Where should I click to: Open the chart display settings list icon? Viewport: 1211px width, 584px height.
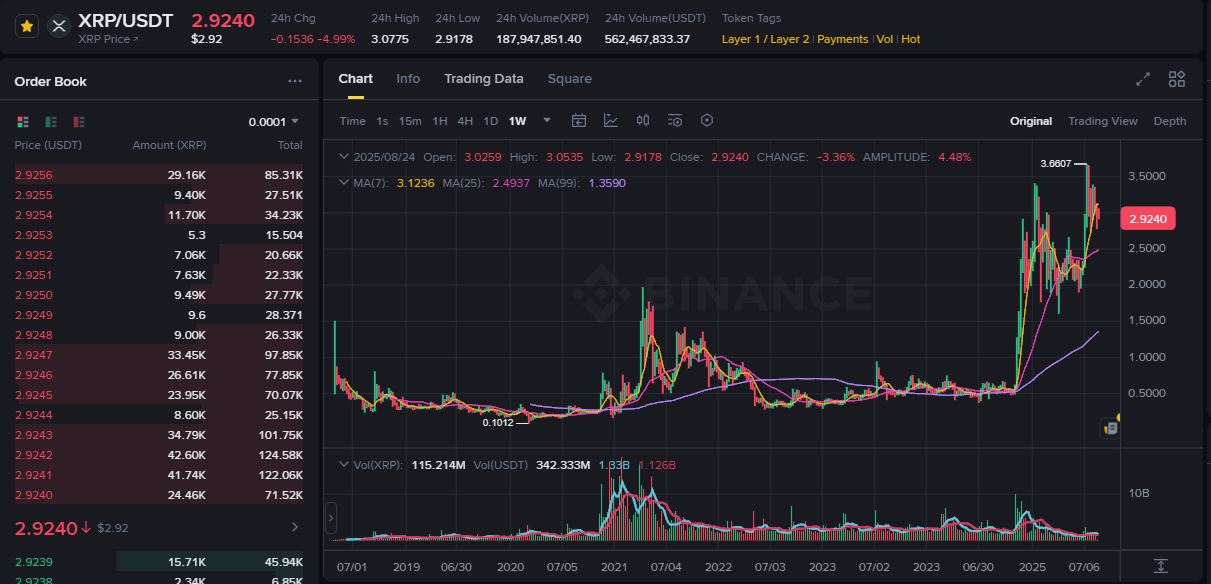(x=675, y=120)
